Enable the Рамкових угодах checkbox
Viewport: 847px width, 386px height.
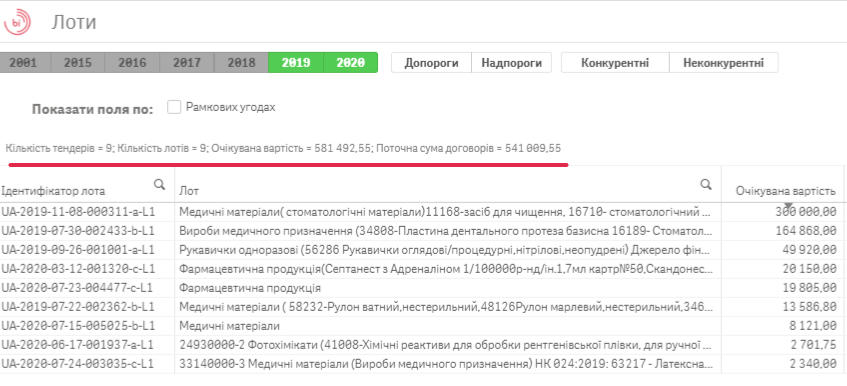click(174, 107)
